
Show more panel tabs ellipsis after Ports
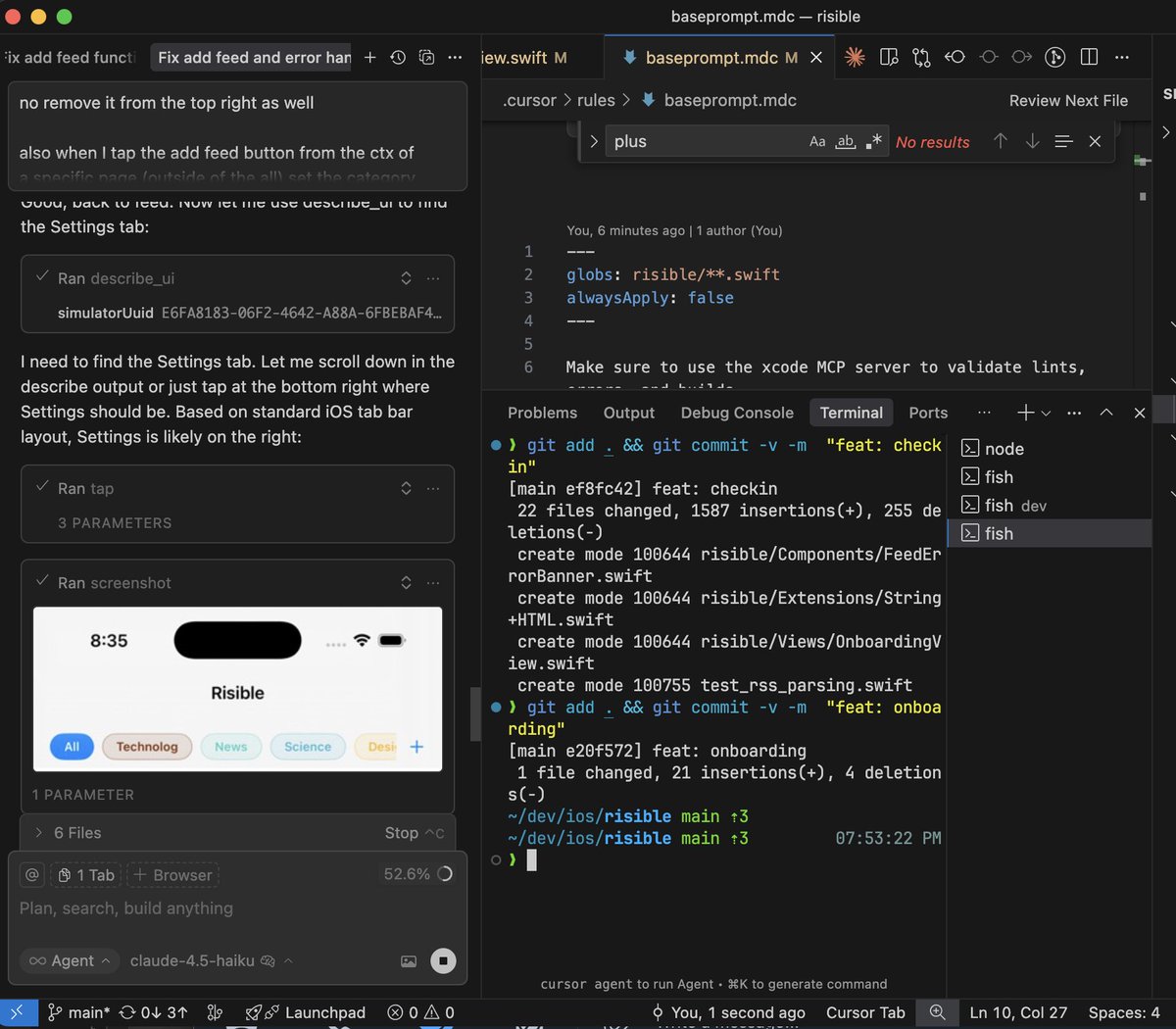click(x=984, y=413)
